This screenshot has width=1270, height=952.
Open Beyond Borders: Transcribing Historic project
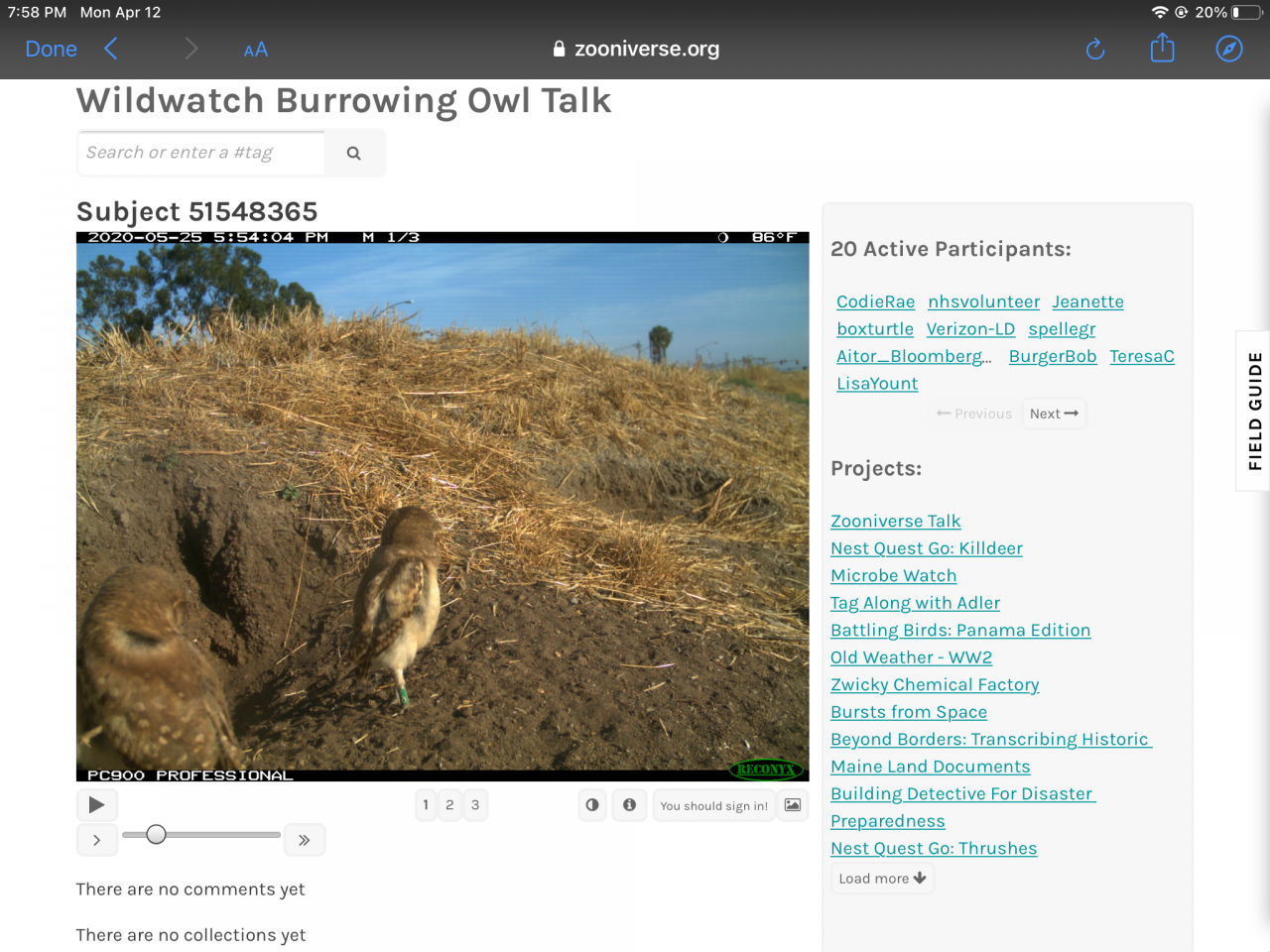990,740
